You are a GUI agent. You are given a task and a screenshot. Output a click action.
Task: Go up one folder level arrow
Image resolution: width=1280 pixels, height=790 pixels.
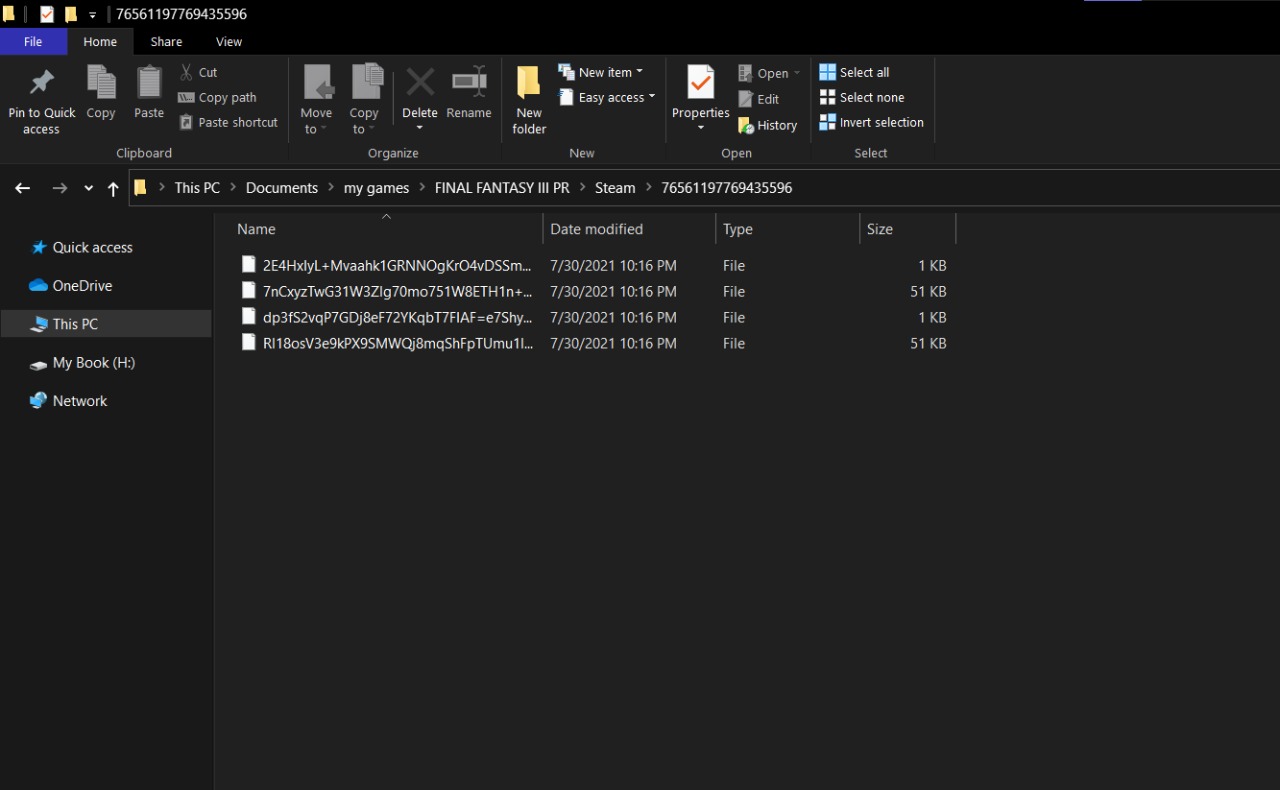[x=113, y=188]
